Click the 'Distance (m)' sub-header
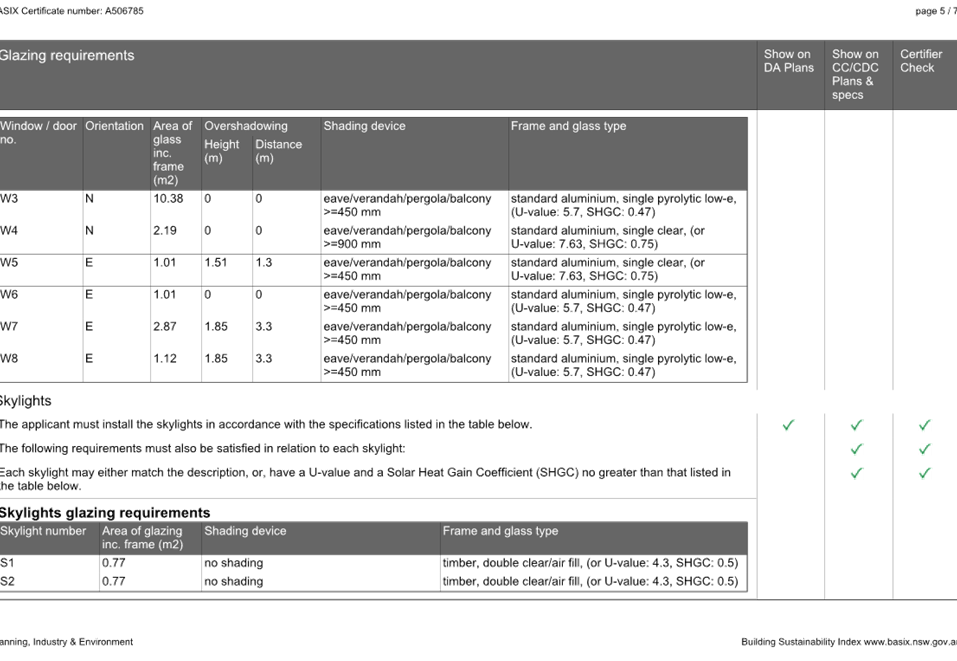Image resolution: width=957 pixels, height=661 pixels. tap(278, 151)
